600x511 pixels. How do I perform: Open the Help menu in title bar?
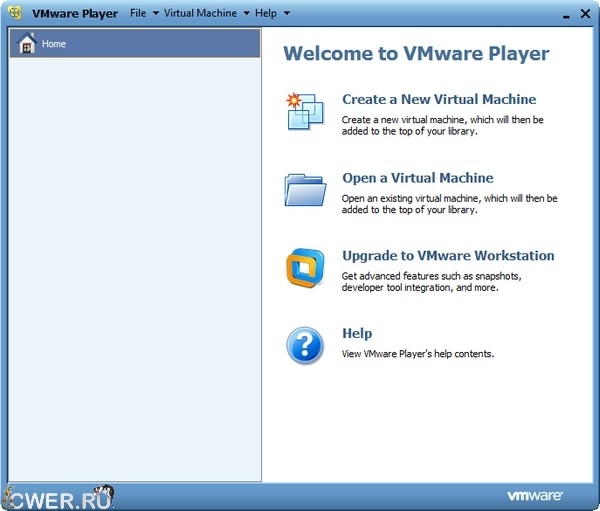point(266,14)
